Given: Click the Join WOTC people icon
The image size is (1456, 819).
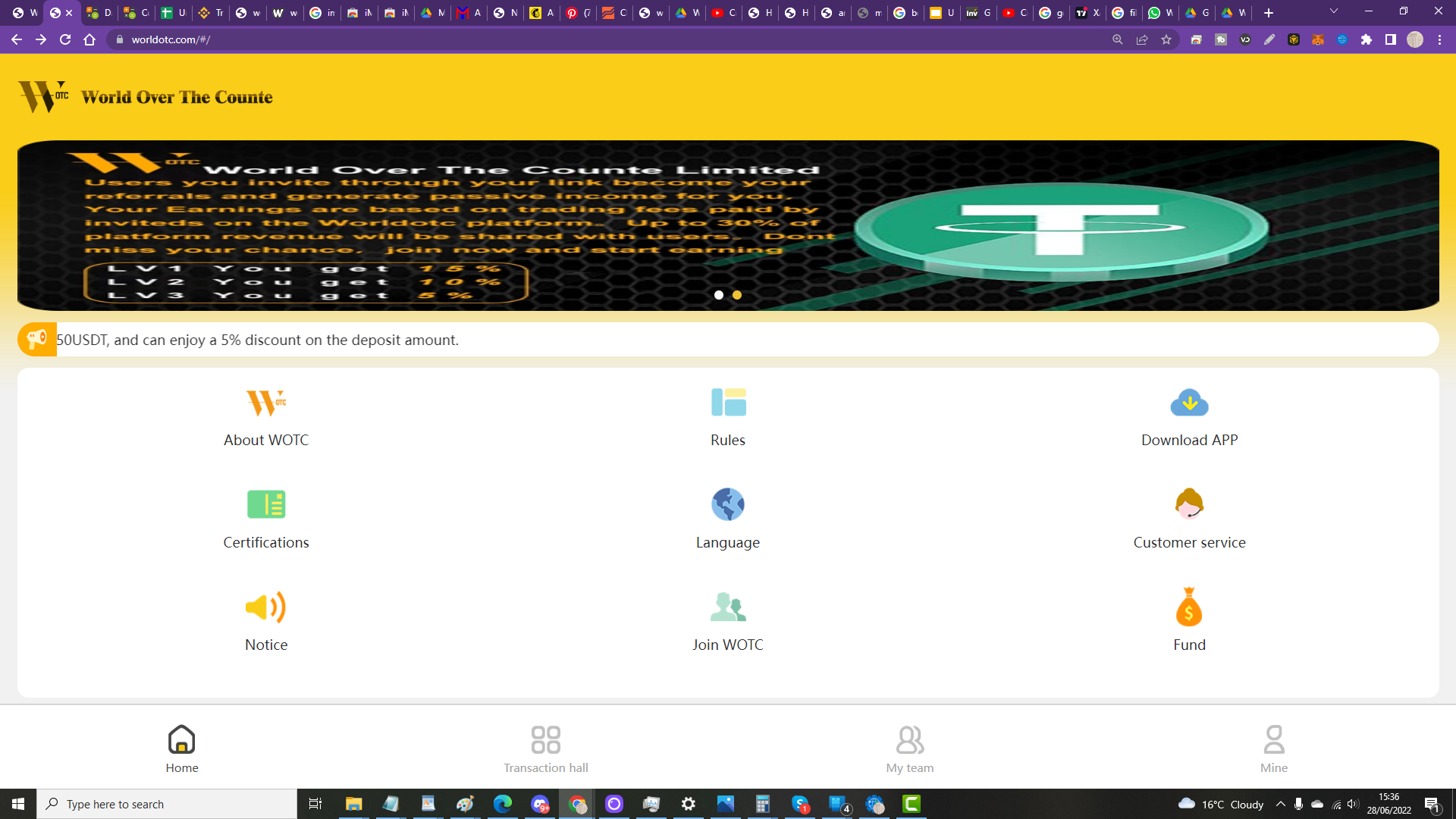Looking at the screenshot, I should 728,607.
